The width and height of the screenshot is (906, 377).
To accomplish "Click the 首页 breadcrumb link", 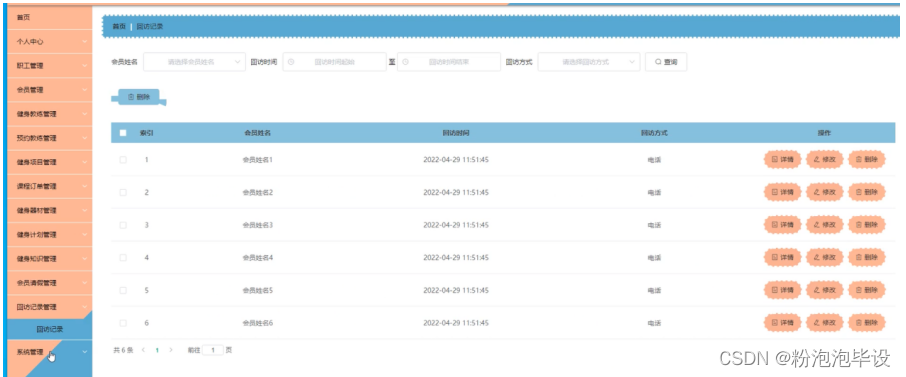I will pyautogui.click(x=119, y=27).
